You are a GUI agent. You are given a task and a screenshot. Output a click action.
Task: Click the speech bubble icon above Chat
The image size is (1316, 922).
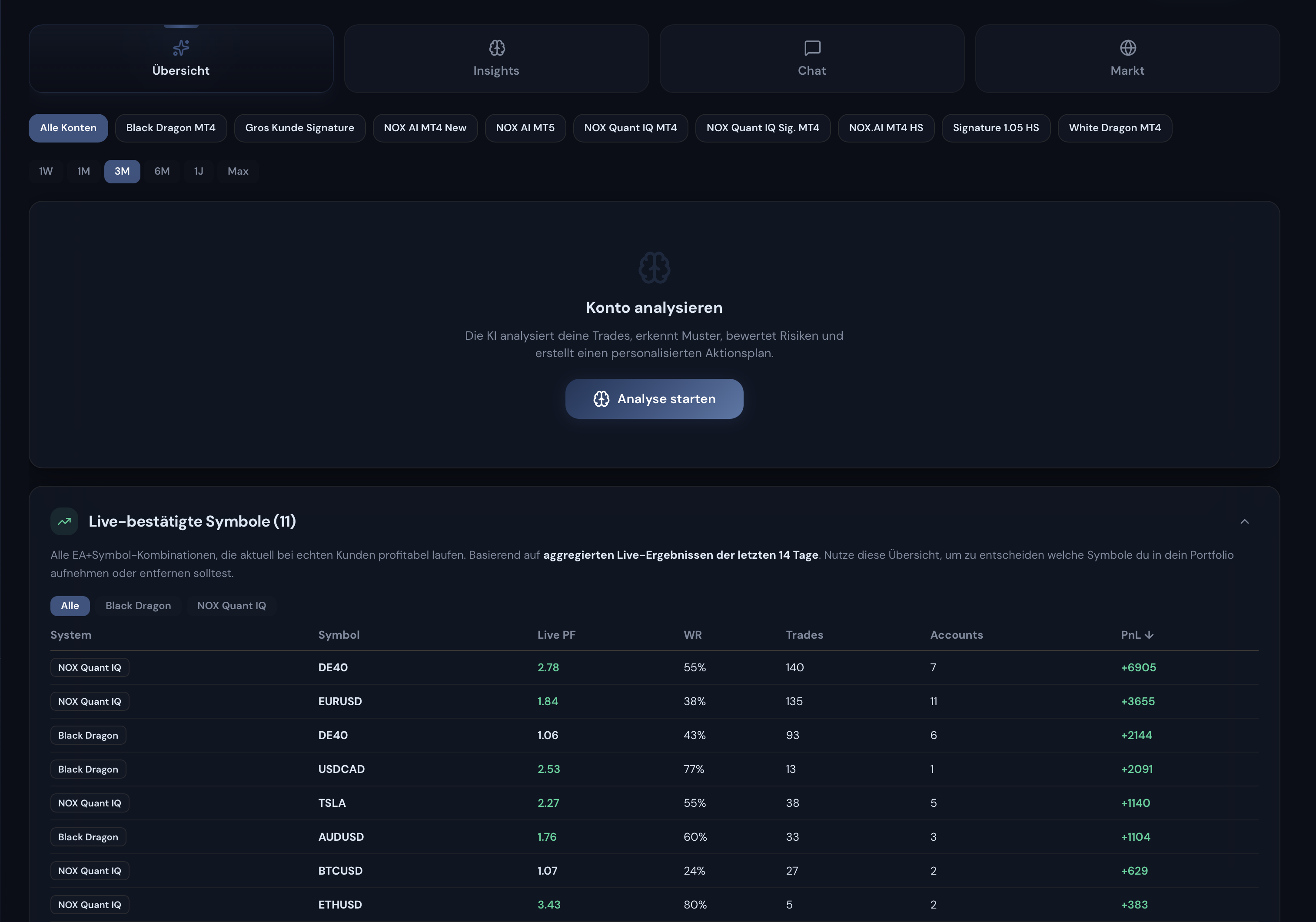(x=811, y=48)
